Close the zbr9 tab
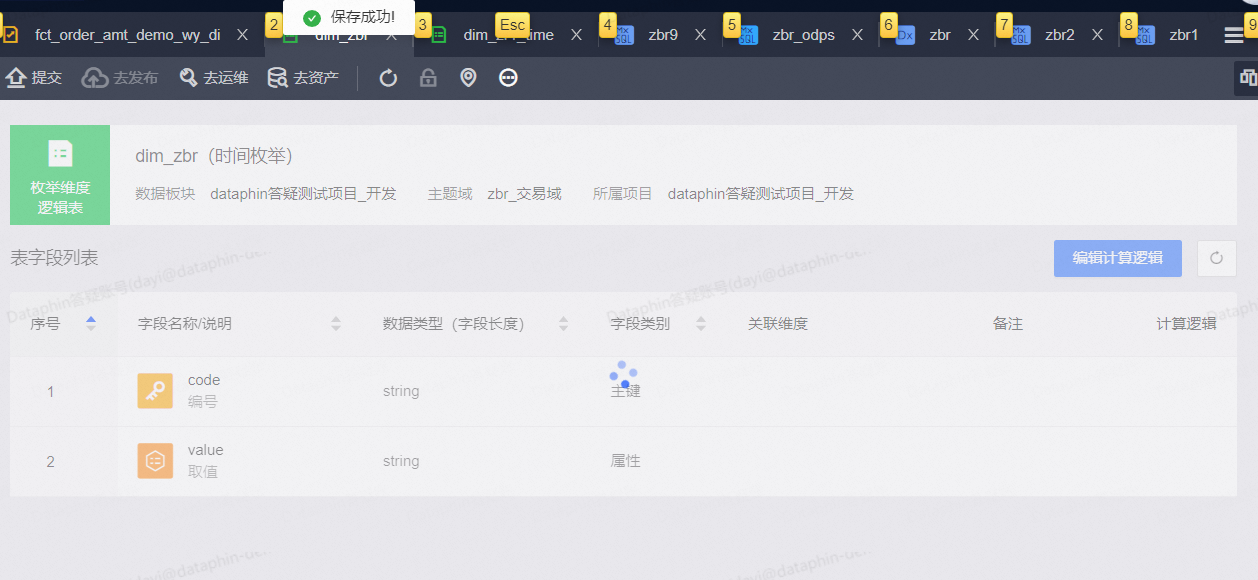 (700, 35)
